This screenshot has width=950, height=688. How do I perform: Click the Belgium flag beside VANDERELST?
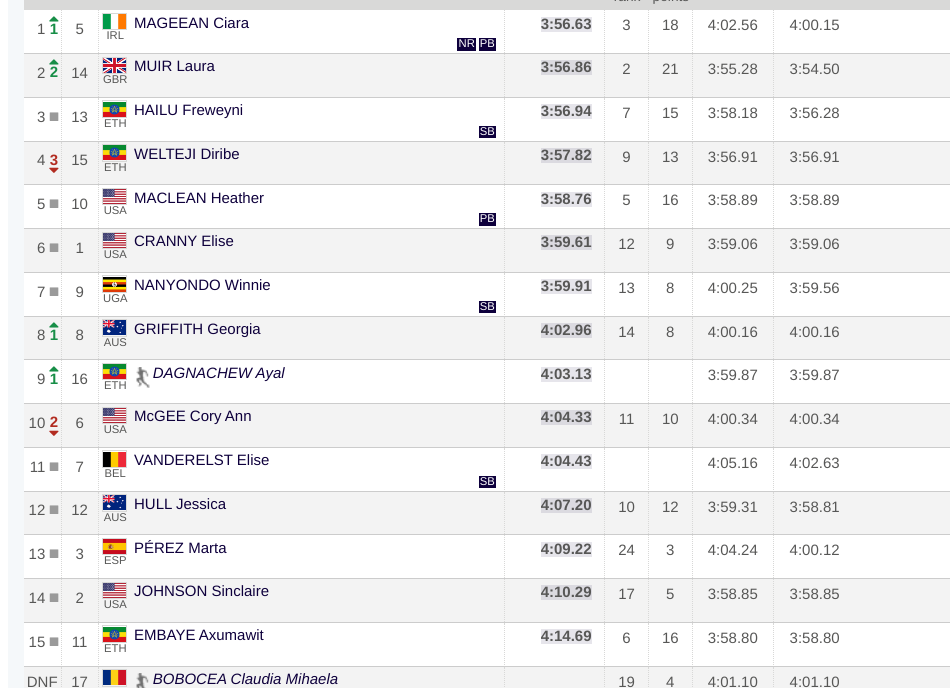coord(115,460)
